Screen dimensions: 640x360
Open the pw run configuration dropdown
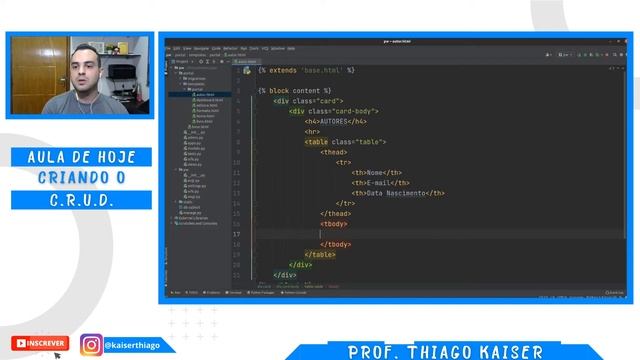click(x=565, y=55)
